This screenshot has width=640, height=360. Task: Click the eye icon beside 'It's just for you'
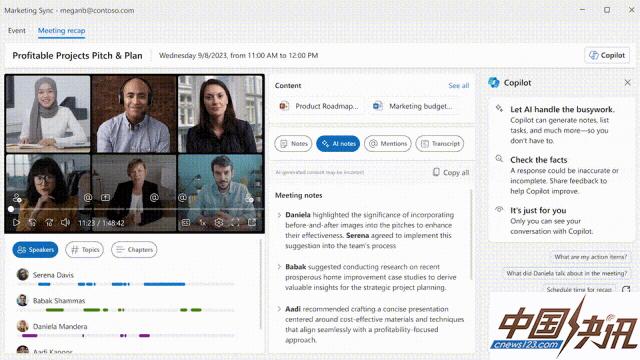(499, 209)
